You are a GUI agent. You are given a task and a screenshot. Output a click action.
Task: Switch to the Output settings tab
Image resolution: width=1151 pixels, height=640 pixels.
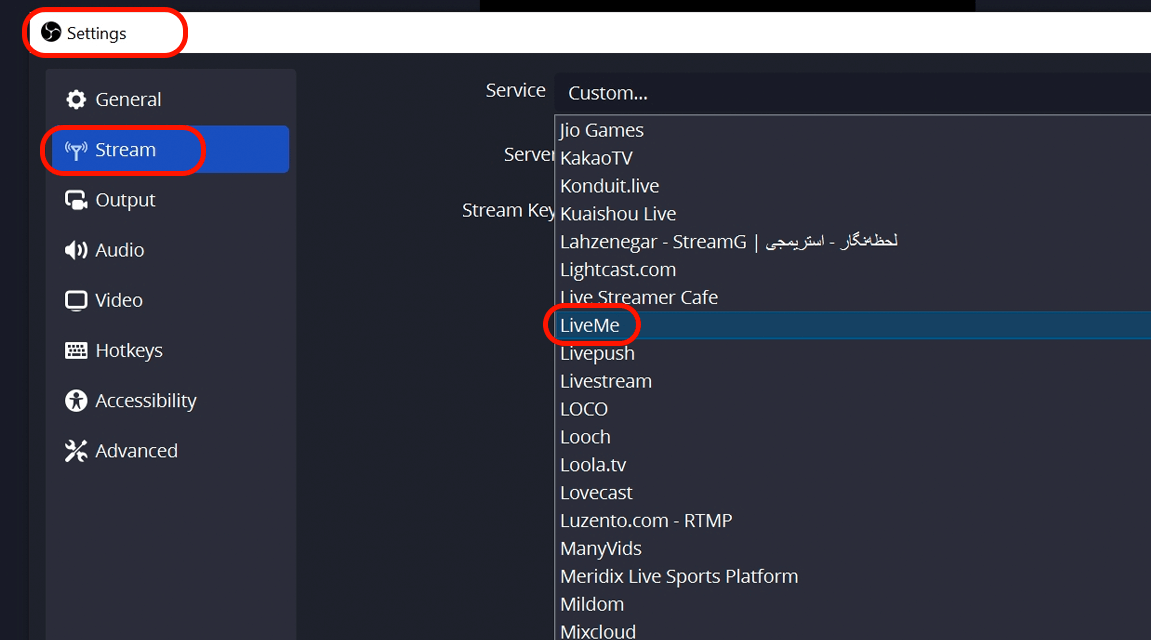click(125, 200)
